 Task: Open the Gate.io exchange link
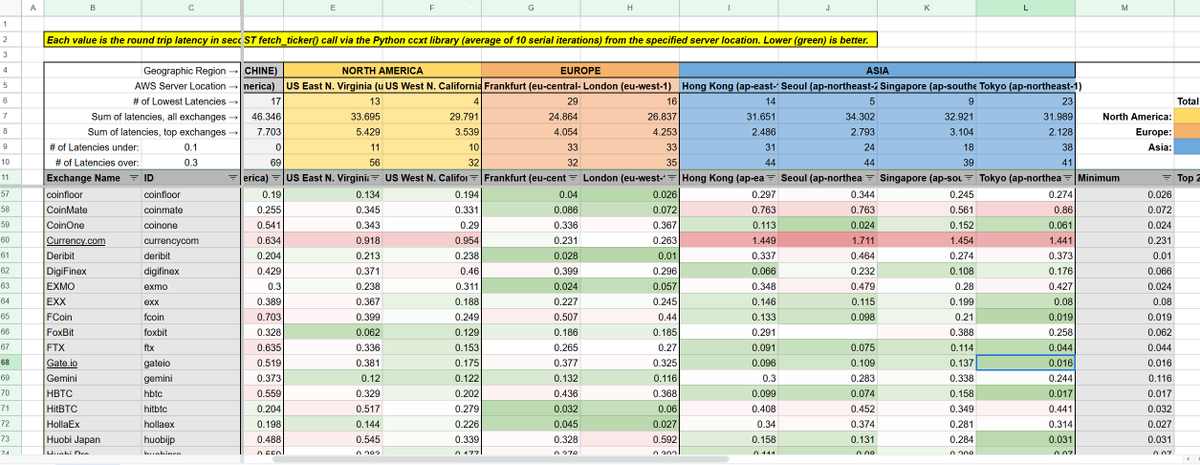62,362
